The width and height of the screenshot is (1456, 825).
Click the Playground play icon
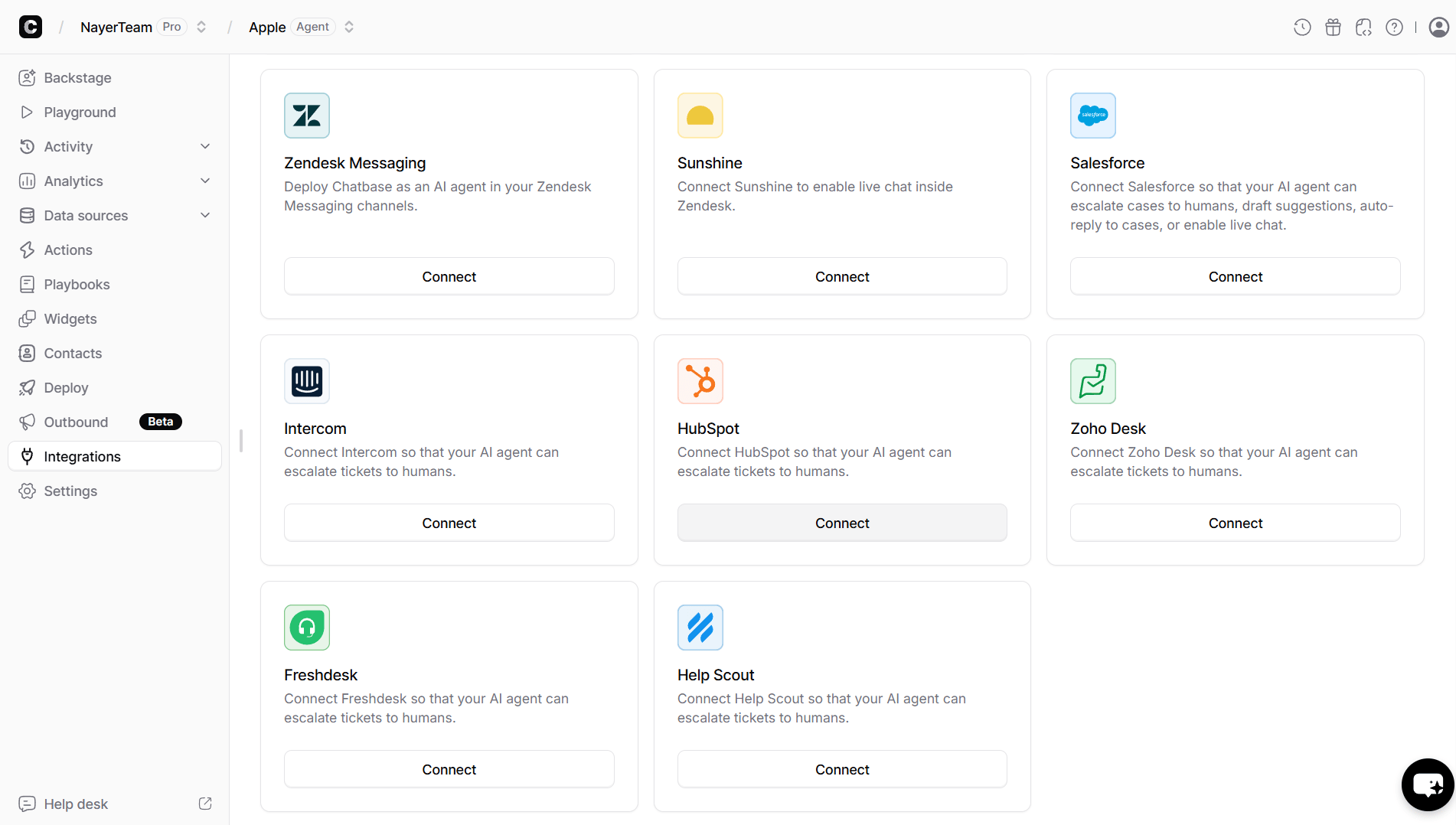(28, 112)
